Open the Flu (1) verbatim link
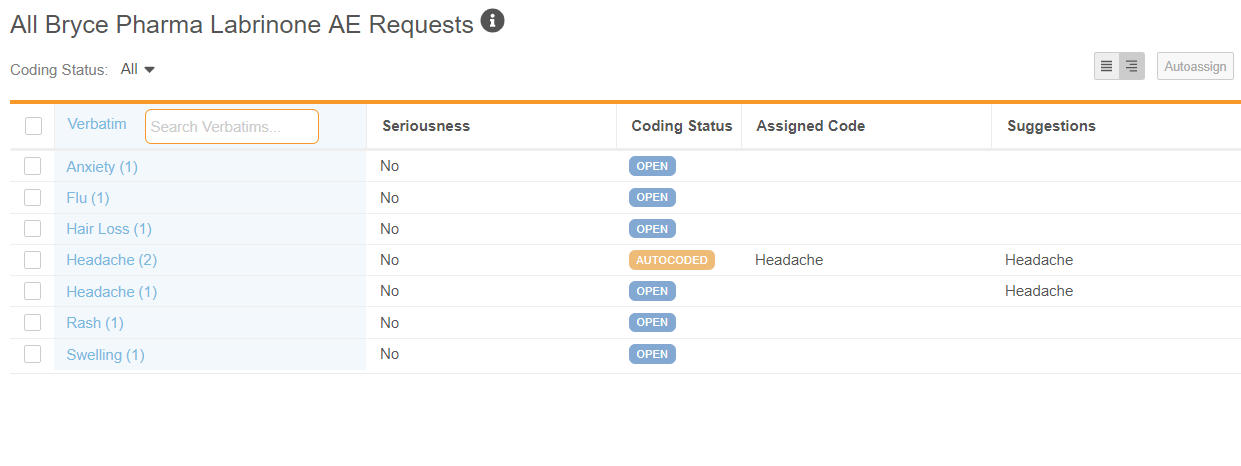This screenshot has height=466, width=1241. pos(88,198)
